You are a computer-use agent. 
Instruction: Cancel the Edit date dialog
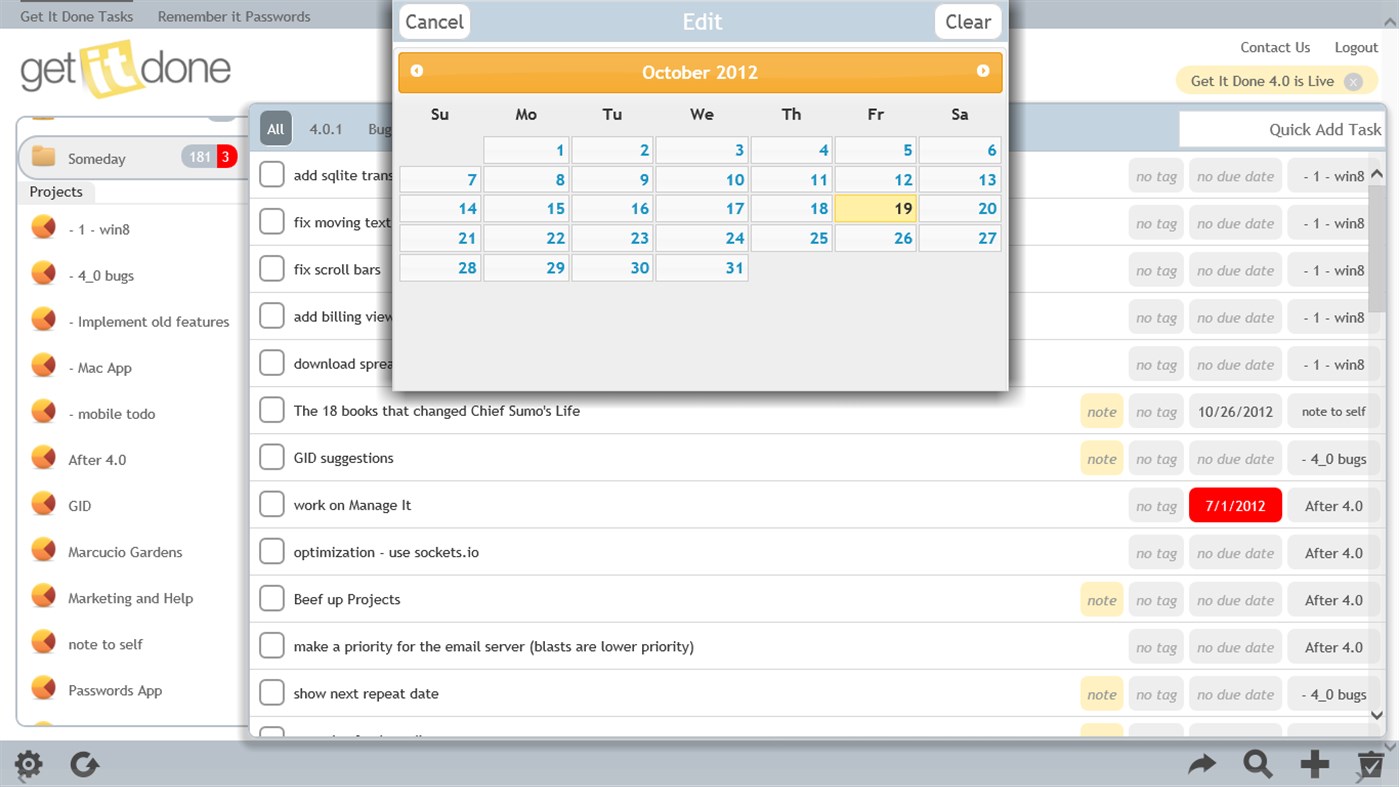click(x=433, y=21)
